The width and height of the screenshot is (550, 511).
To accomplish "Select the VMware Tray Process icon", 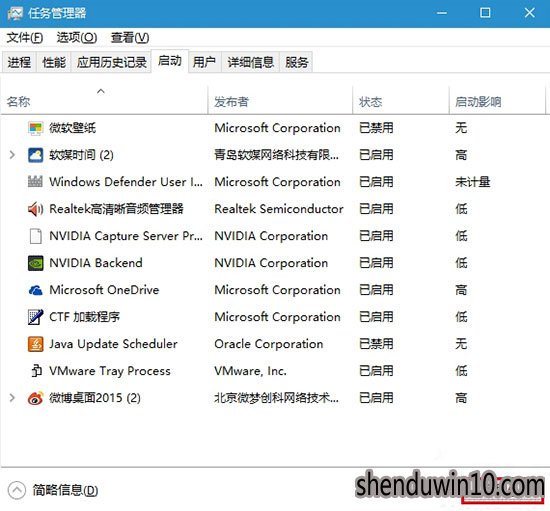I will coord(35,371).
